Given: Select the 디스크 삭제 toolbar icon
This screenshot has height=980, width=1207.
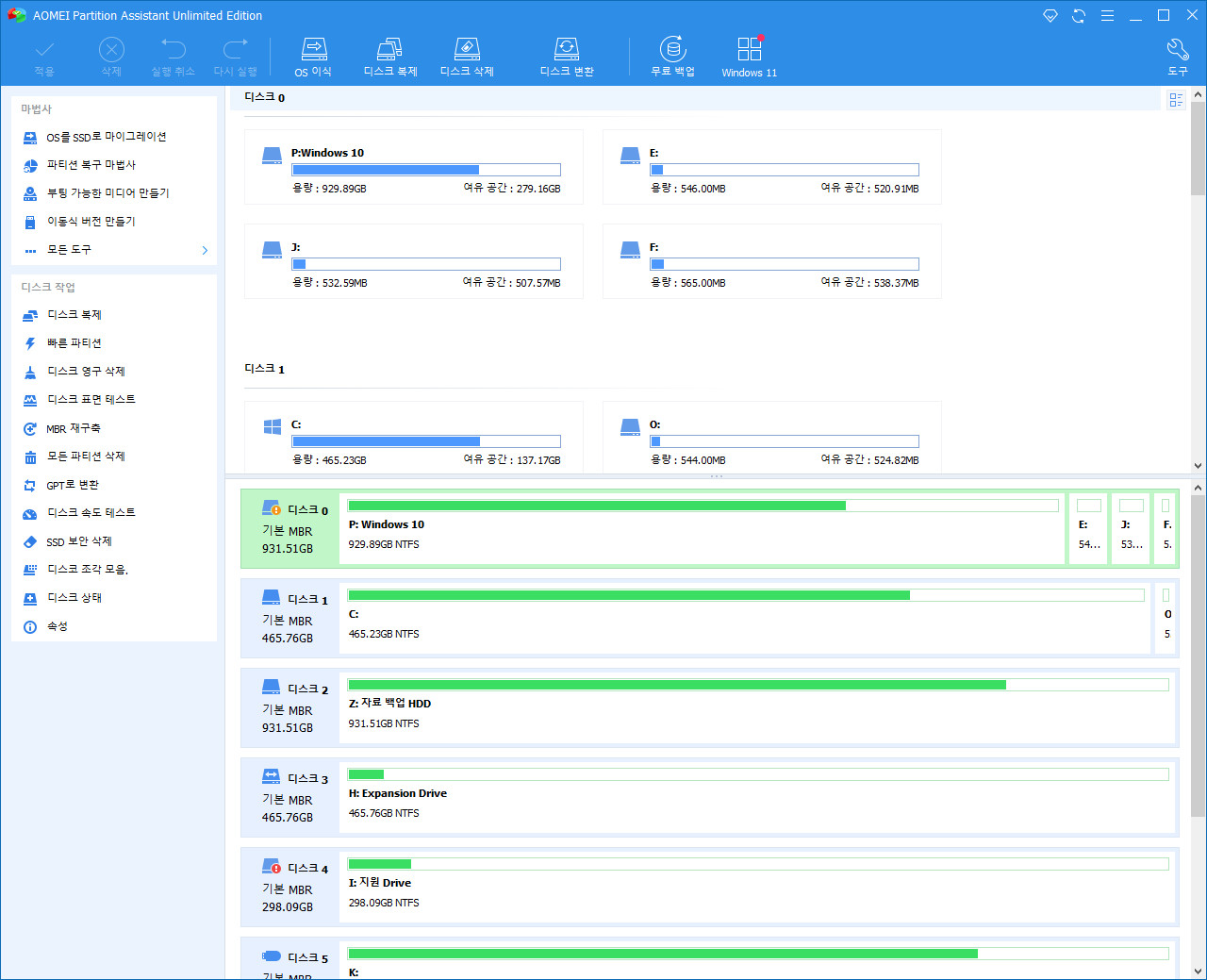Looking at the screenshot, I should click(467, 57).
